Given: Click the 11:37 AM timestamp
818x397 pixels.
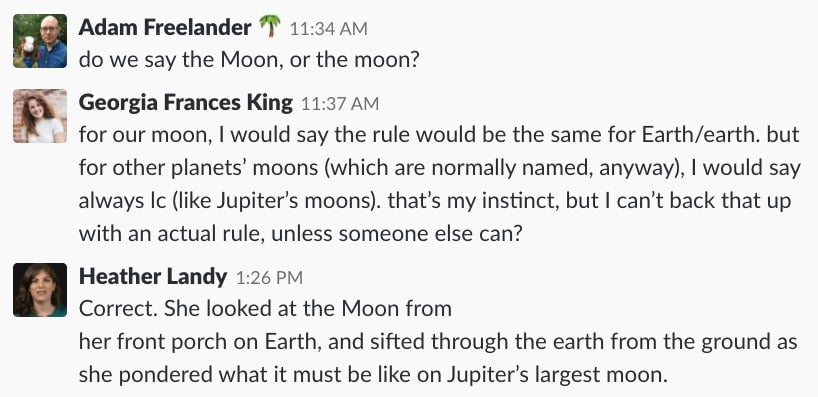Looking at the screenshot, I should 340,104.
